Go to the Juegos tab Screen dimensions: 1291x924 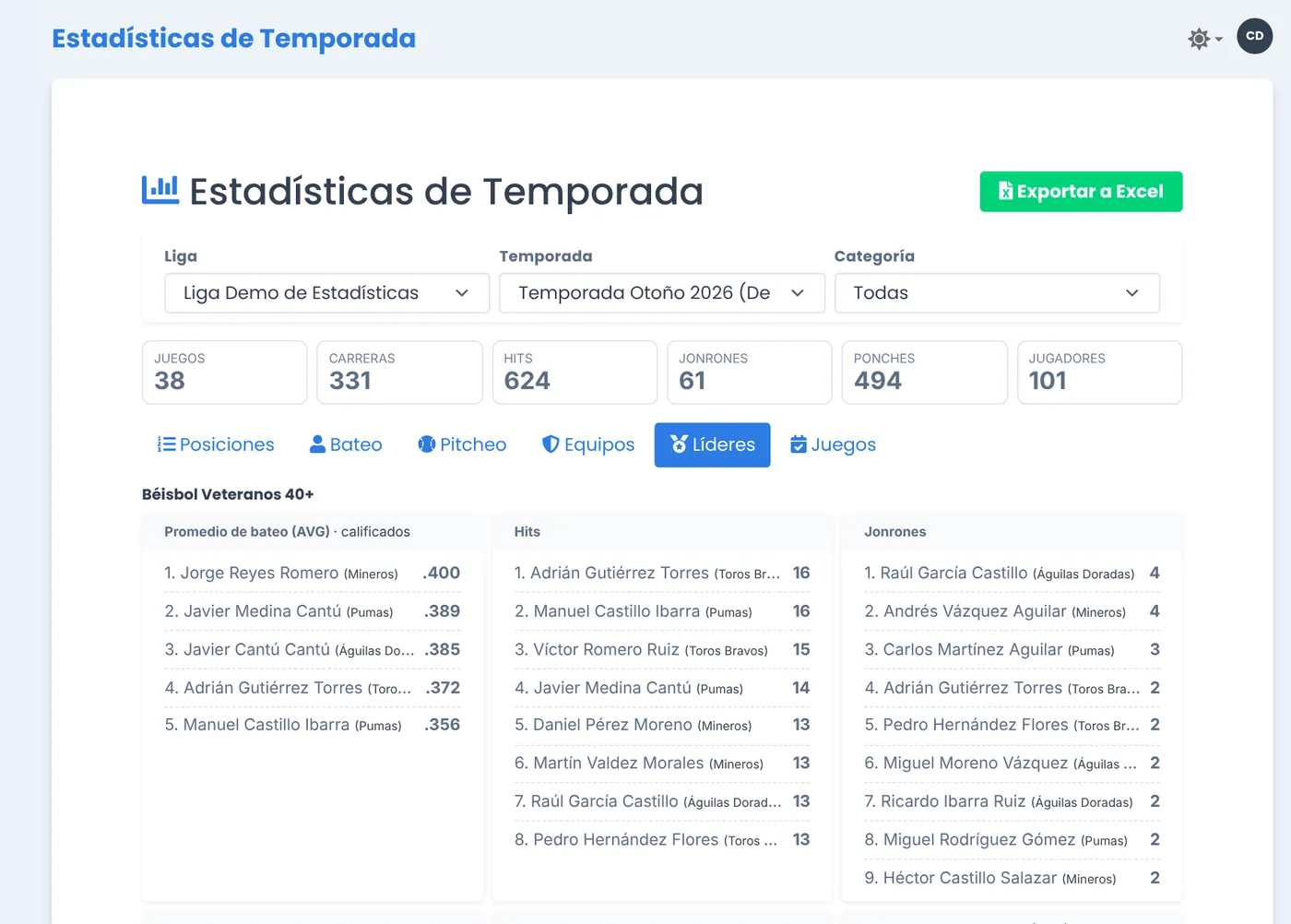[834, 444]
